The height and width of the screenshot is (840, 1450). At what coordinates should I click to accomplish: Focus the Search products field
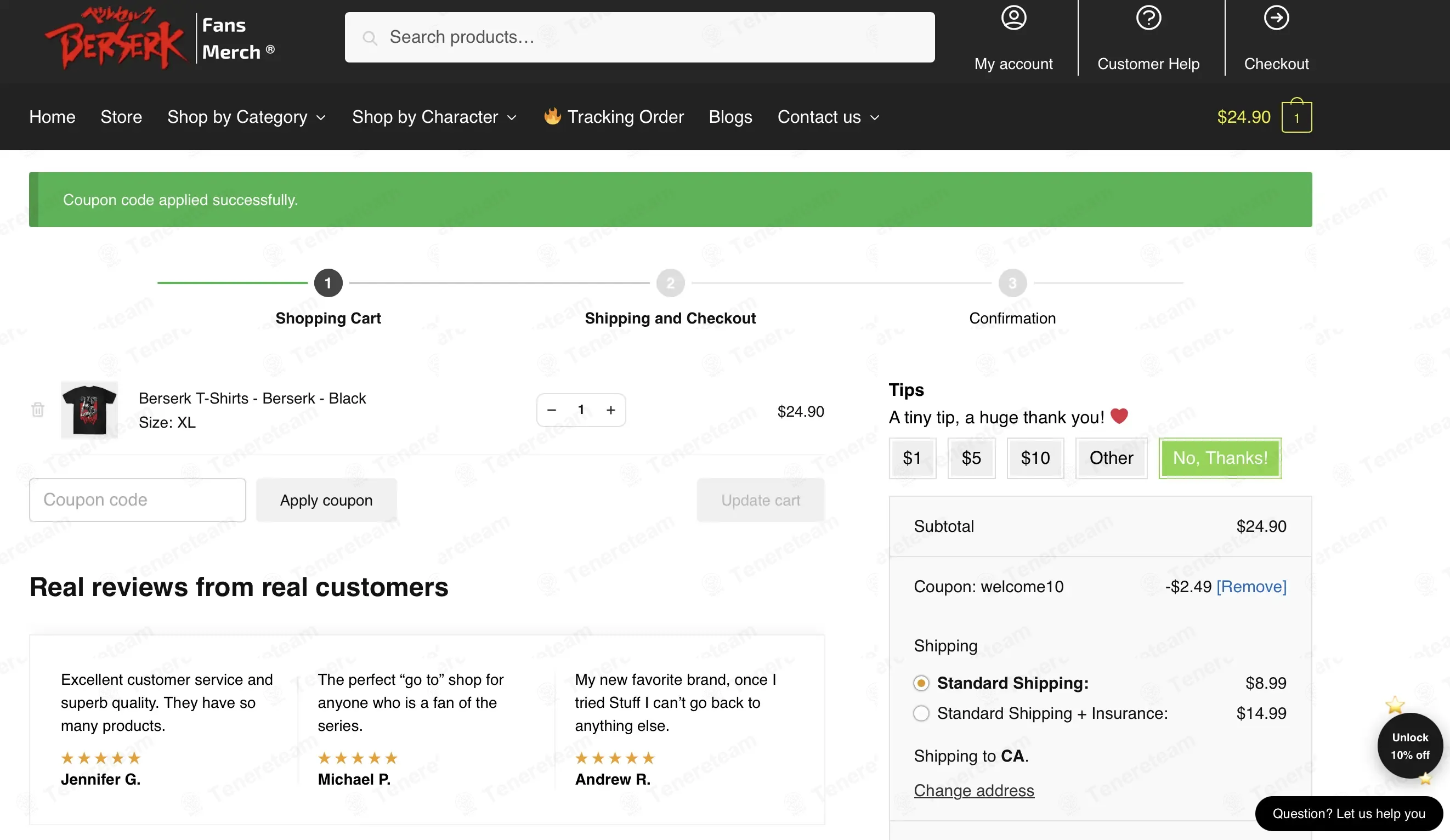(x=639, y=37)
